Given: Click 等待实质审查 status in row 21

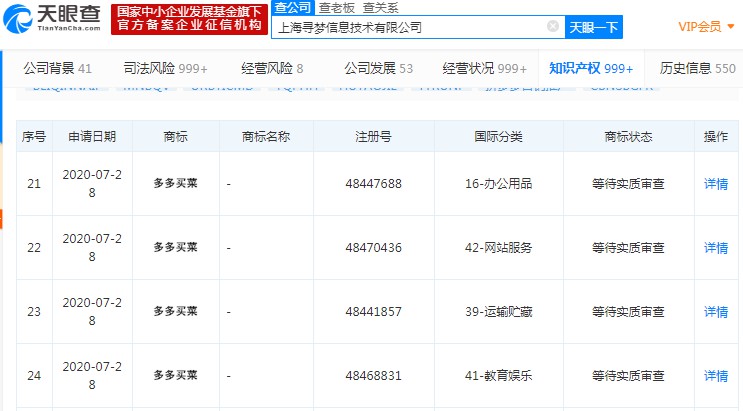Looking at the screenshot, I should click(x=628, y=183).
